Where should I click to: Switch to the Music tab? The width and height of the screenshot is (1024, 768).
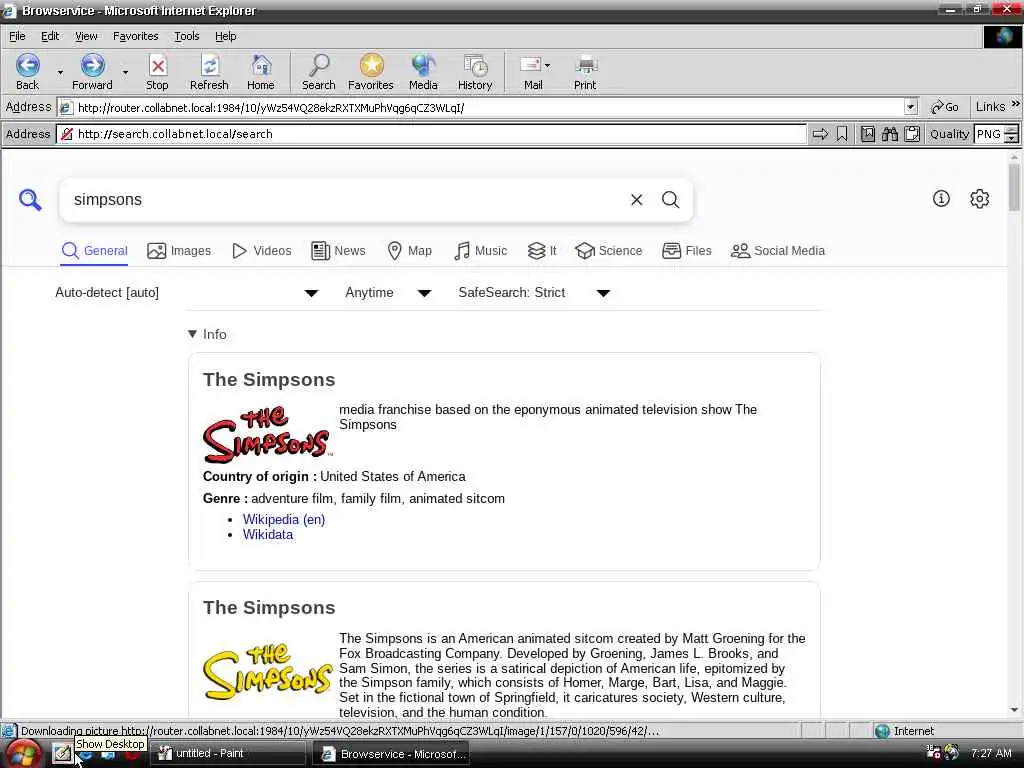tap(480, 251)
